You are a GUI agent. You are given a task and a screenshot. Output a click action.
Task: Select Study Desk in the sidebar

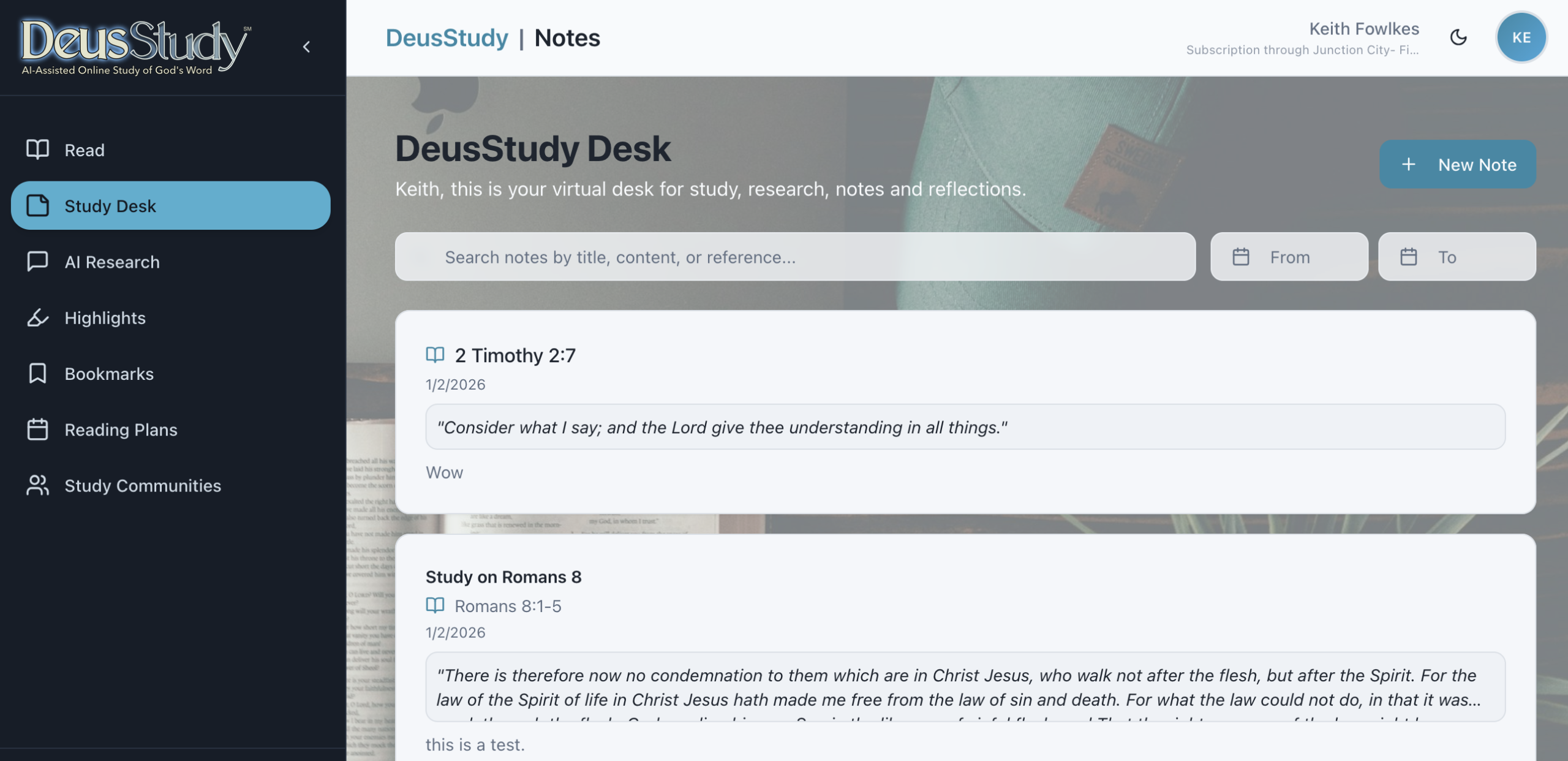click(170, 206)
